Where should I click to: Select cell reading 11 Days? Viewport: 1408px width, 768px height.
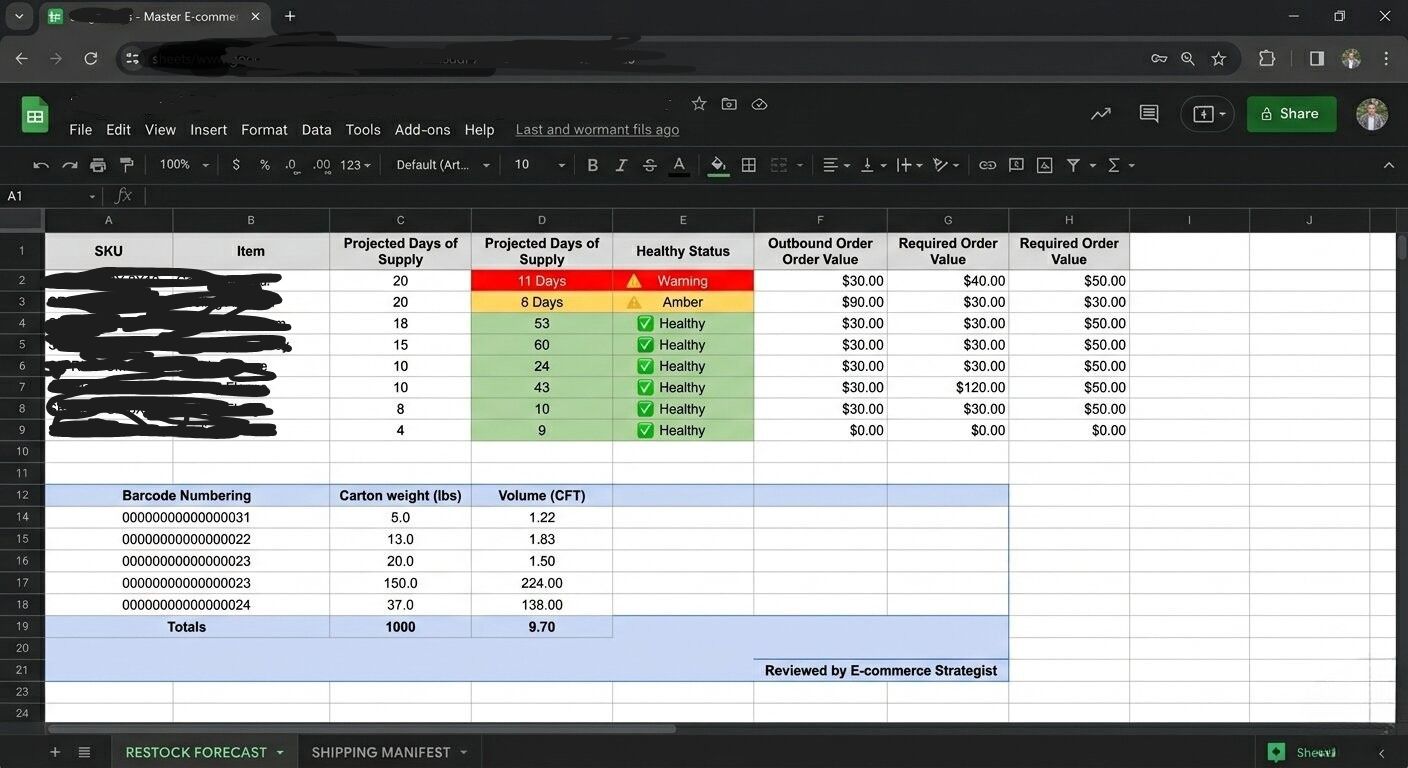[x=542, y=281]
